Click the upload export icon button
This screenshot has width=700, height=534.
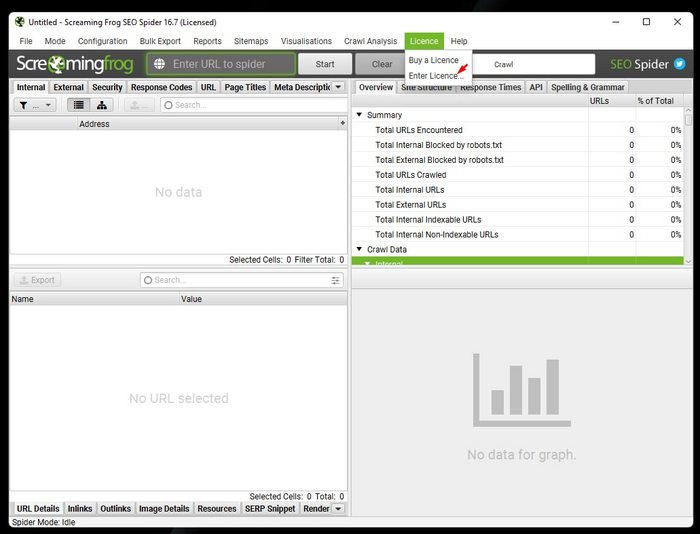[139, 105]
